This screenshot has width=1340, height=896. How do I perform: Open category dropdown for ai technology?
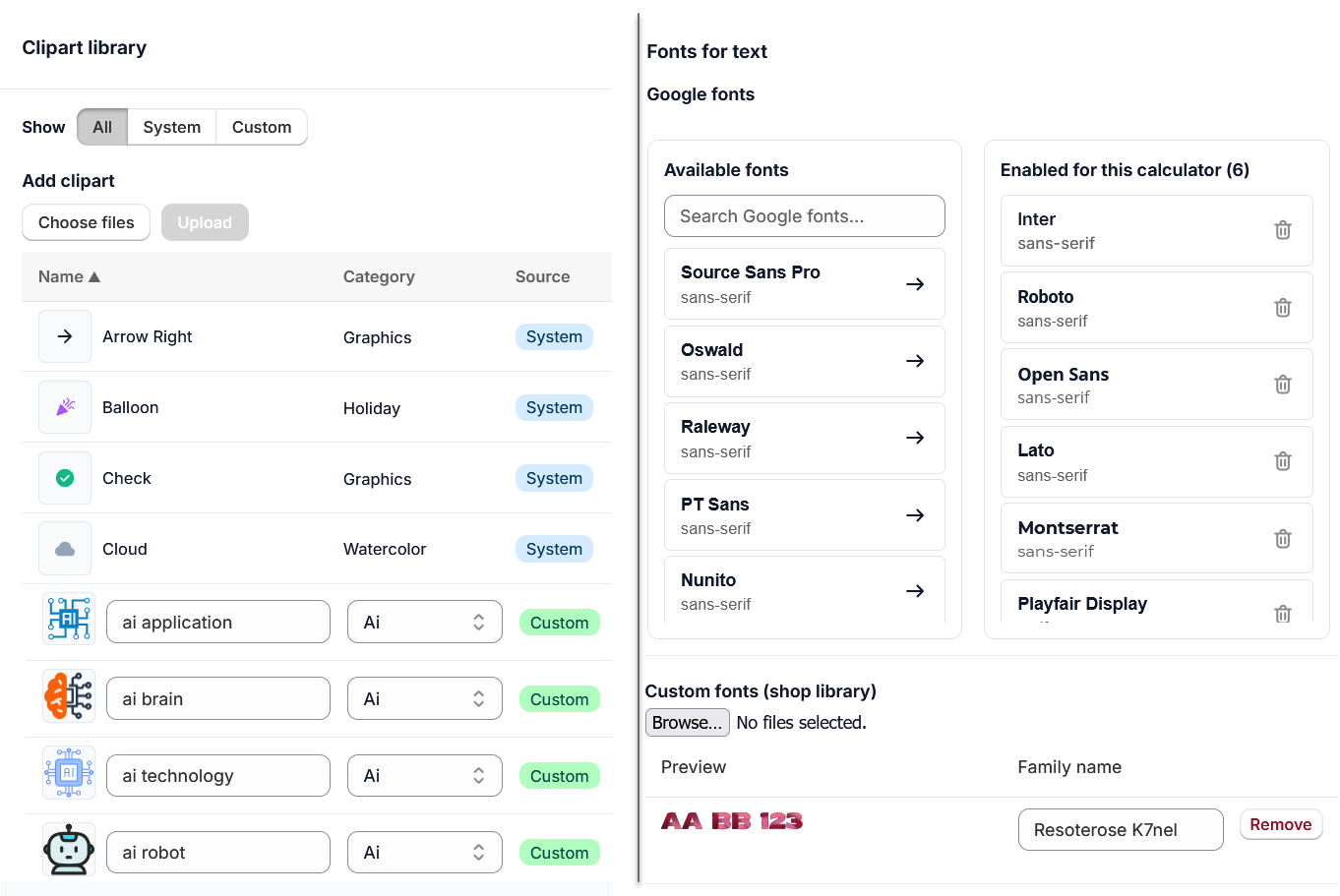coord(425,775)
